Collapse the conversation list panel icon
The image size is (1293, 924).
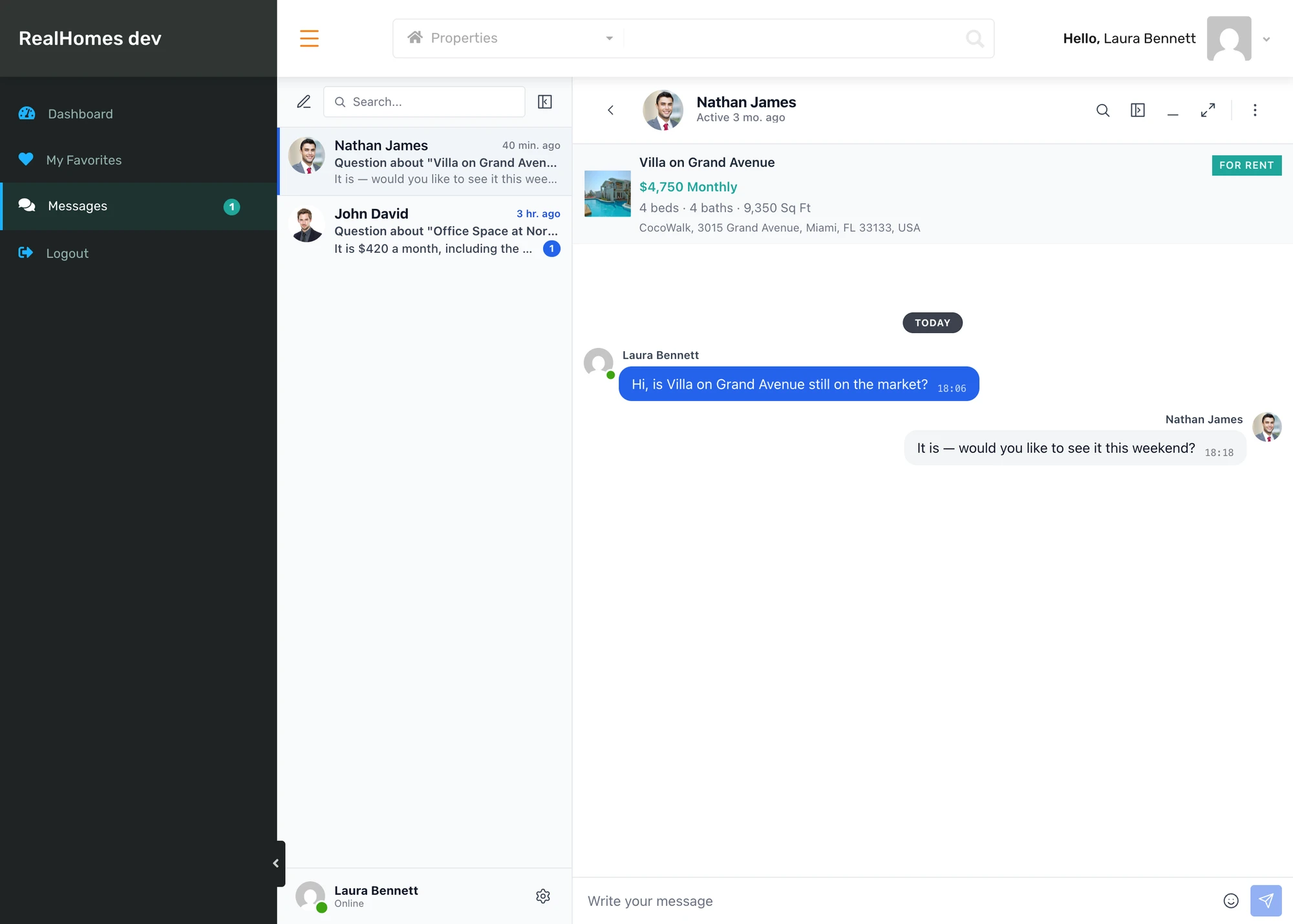(x=545, y=102)
